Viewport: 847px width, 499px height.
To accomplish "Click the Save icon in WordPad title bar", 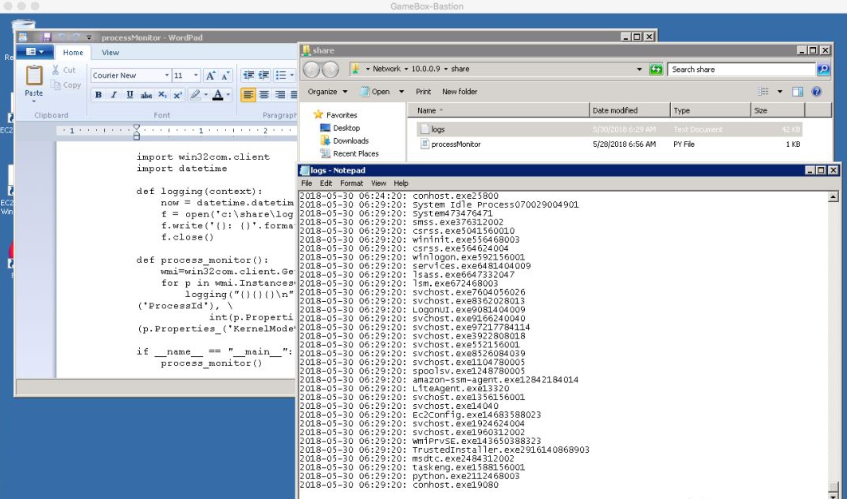I will pos(46,37).
